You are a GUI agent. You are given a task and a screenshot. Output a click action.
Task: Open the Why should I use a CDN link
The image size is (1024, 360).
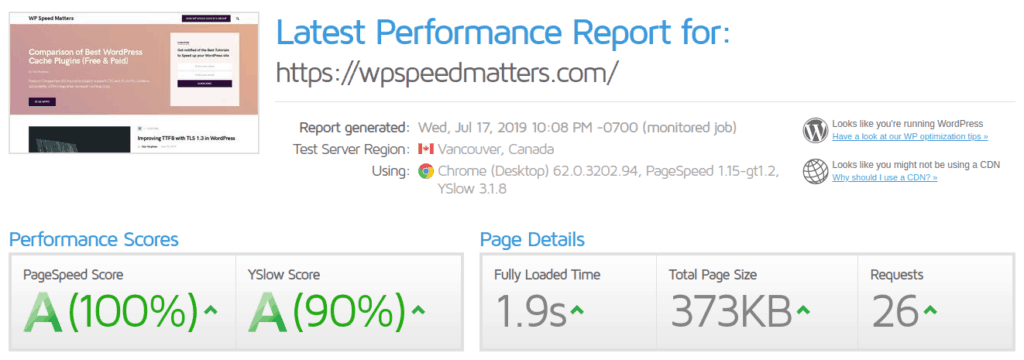[884, 177]
